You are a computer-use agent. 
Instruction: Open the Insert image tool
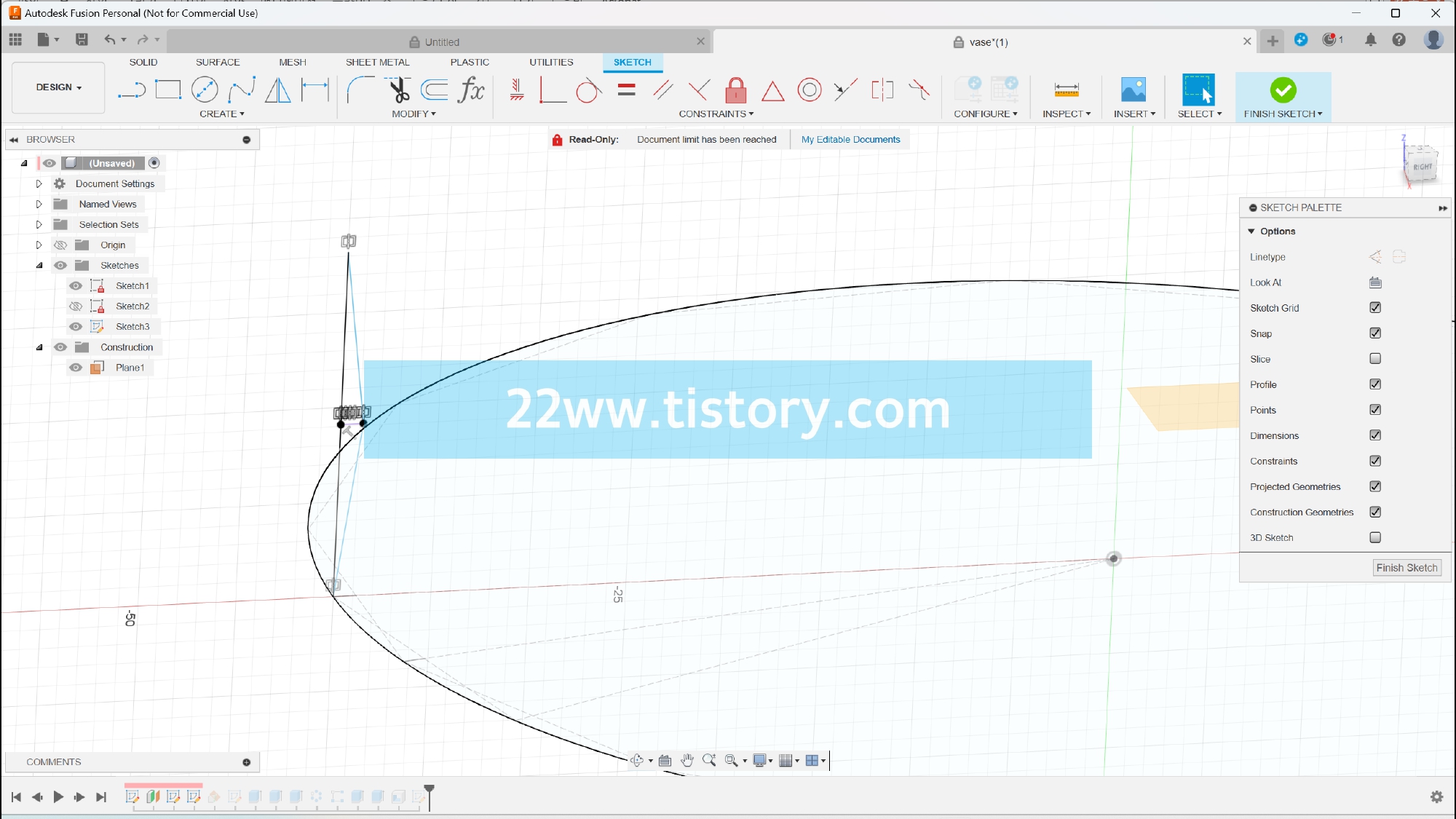tap(1133, 90)
